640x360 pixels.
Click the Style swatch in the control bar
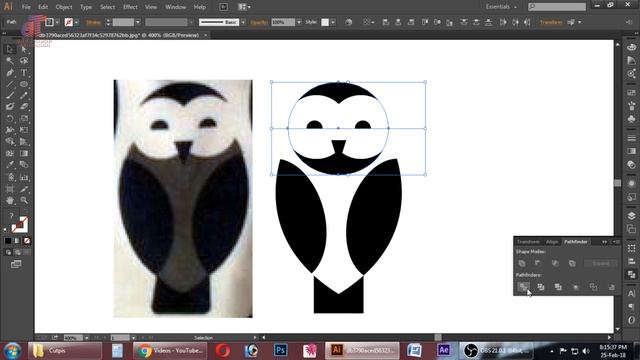point(325,22)
